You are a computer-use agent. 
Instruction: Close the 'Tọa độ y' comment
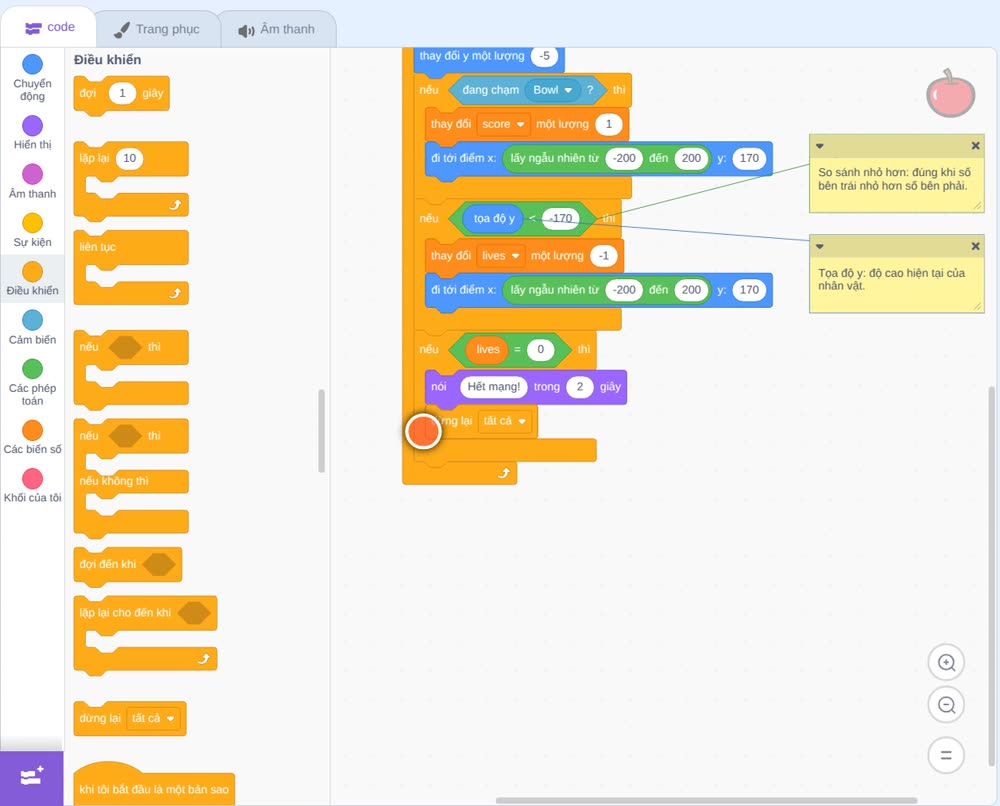tap(975, 246)
